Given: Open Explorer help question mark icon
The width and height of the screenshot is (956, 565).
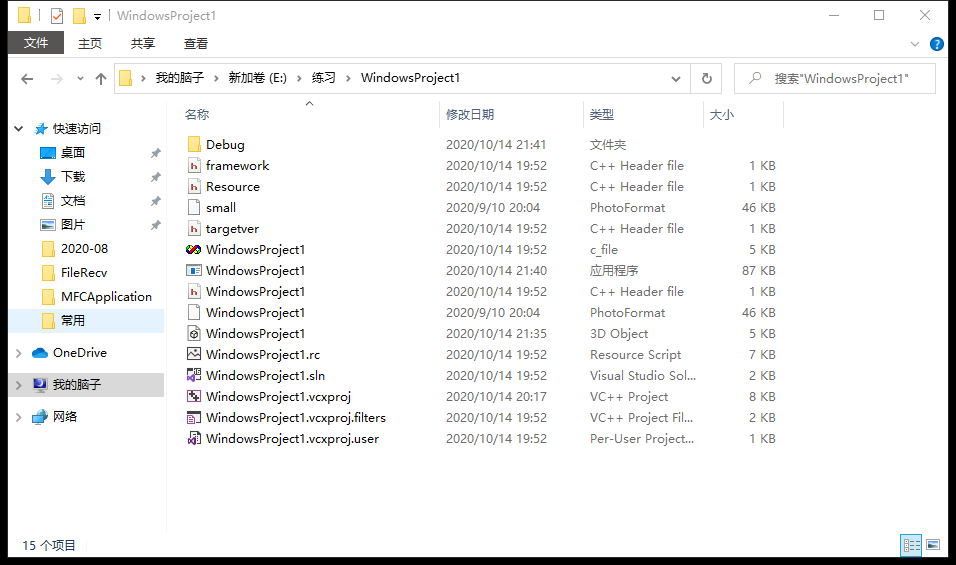Looking at the screenshot, I should point(936,44).
